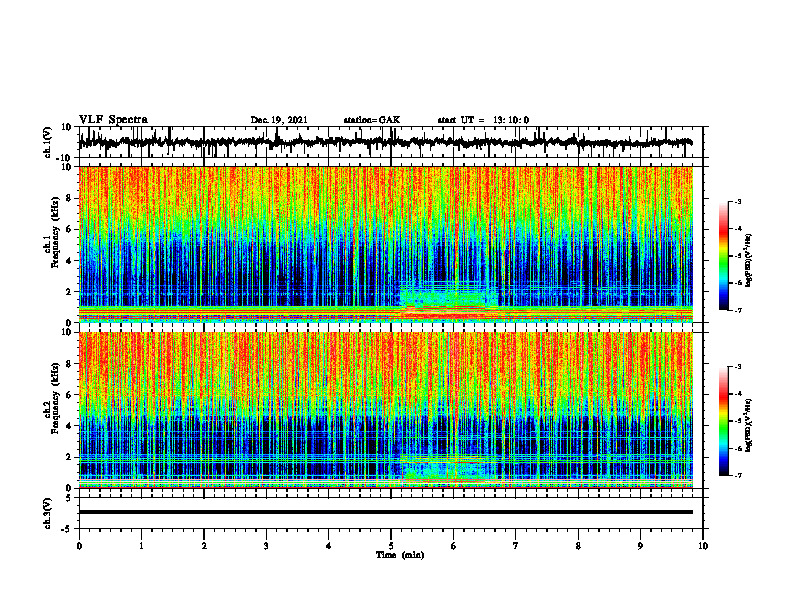
Task: Click the ch.2 frequency tick label "4"
Action: (69, 426)
